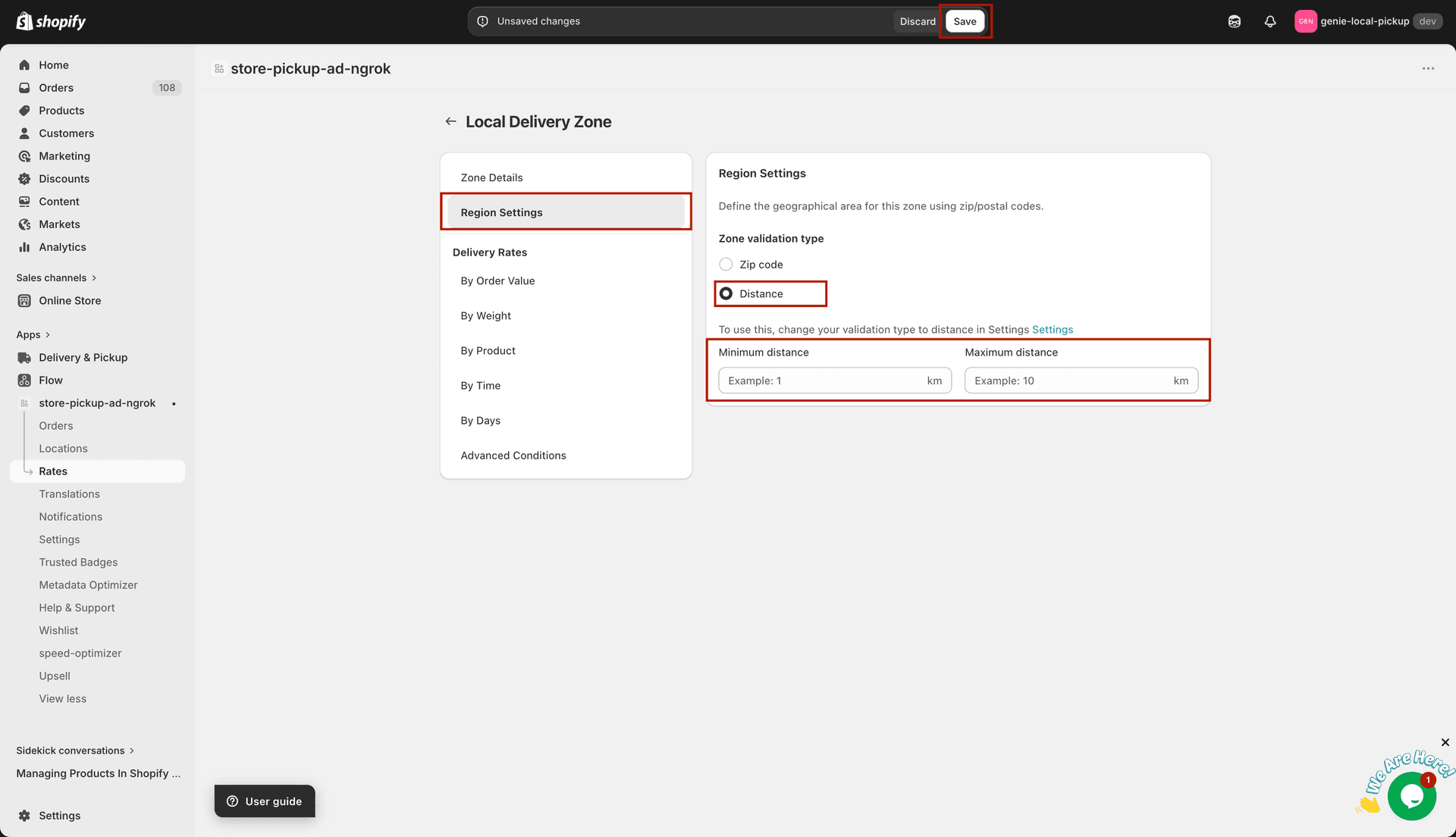Click the Analytics bar chart icon
The image size is (1456, 837).
coord(24,247)
